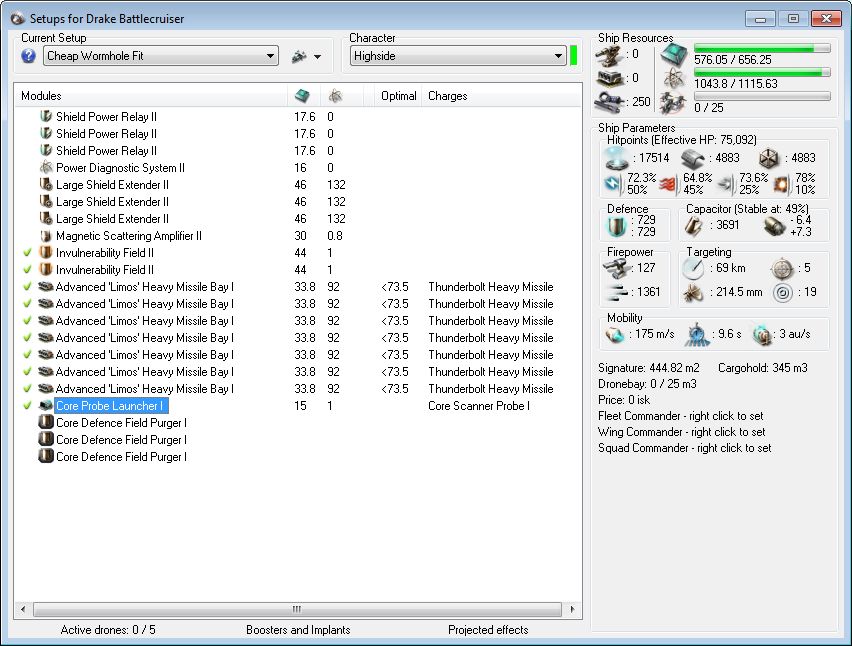The width and height of the screenshot is (852, 646).
Task: Open the Current Setup dropdown 'Cheap Wormhole Fit'
Action: (x=161, y=56)
